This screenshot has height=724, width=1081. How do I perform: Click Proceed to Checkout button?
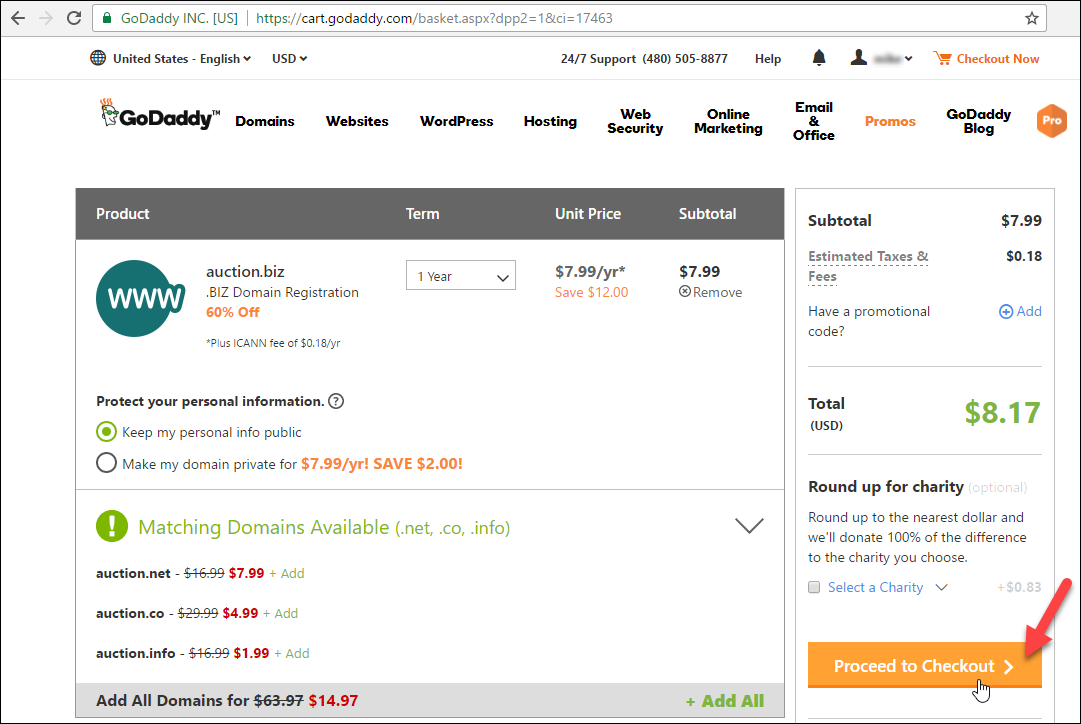pos(925,665)
